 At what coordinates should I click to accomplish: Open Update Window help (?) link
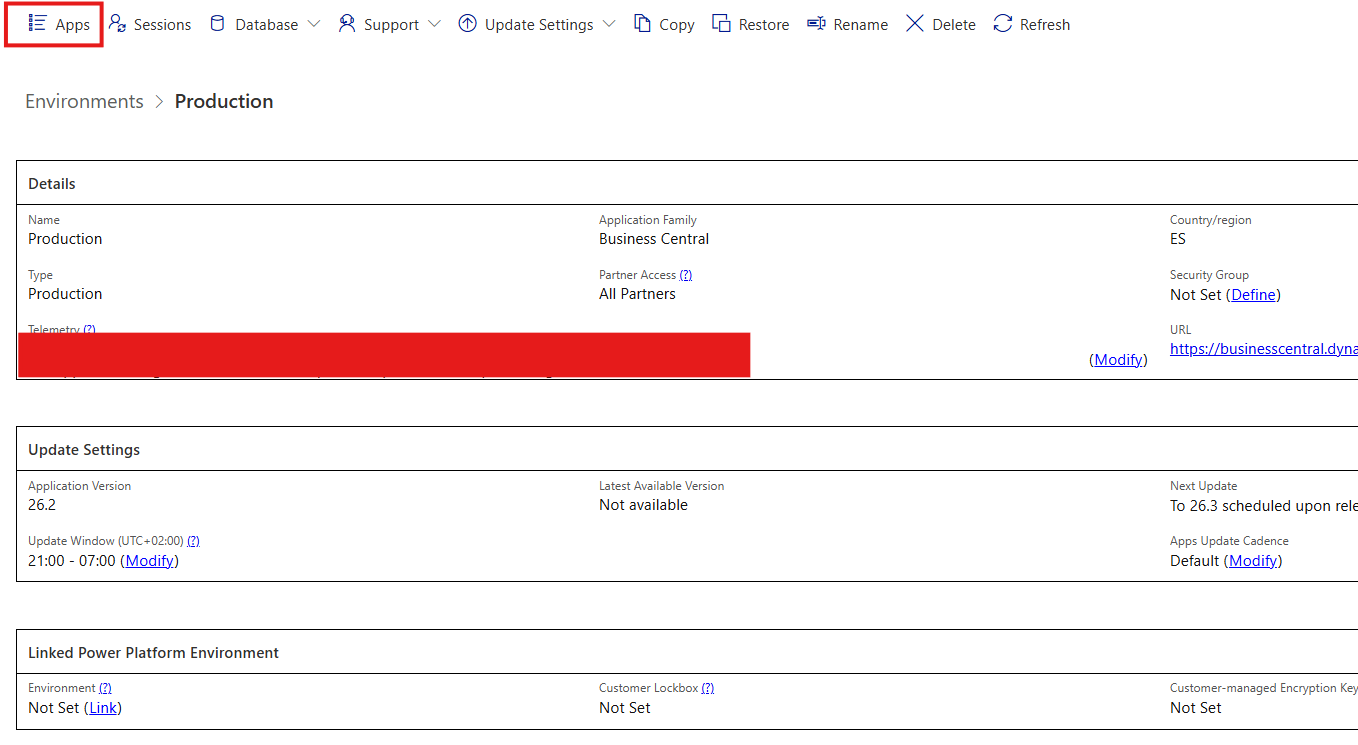(x=193, y=541)
